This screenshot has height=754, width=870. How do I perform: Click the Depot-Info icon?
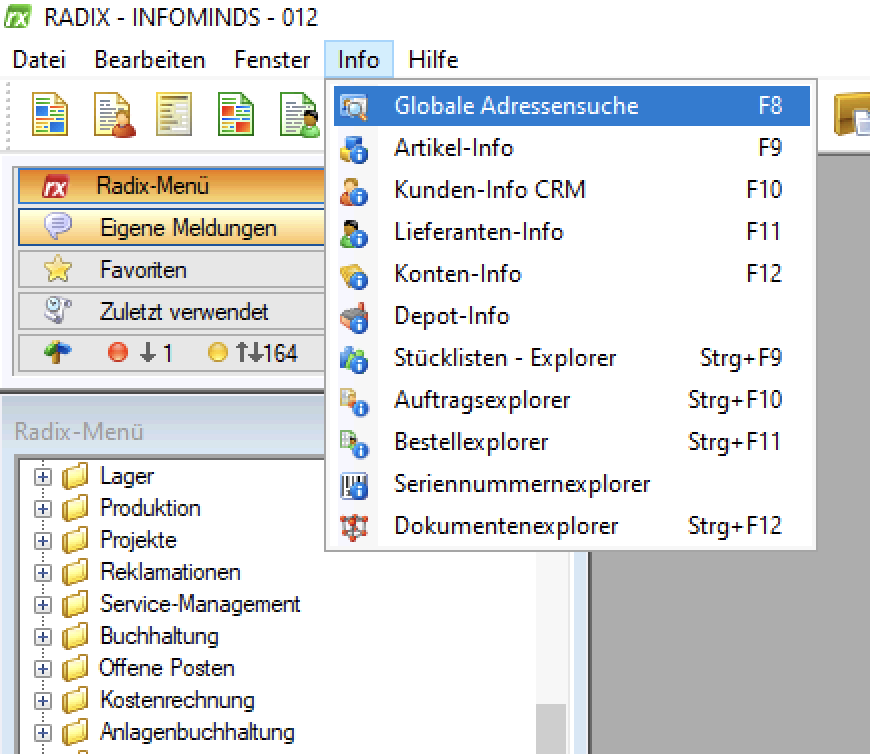pyautogui.click(x=354, y=317)
